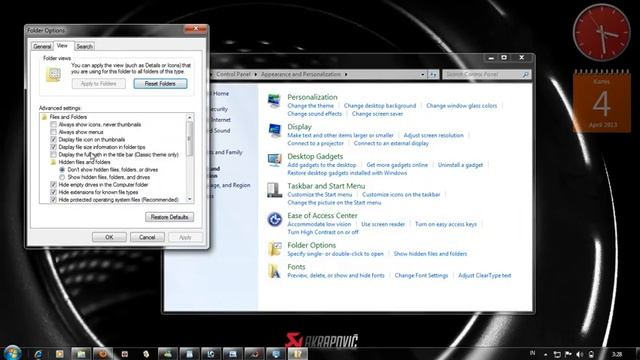Confirm Folder Options with OK

pyautogui.click(x=109, y=237)
